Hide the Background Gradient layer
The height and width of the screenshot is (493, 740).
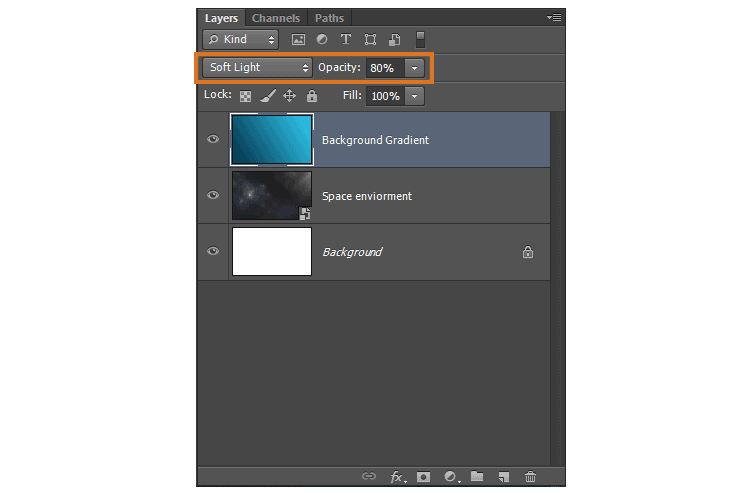(213, 139)
